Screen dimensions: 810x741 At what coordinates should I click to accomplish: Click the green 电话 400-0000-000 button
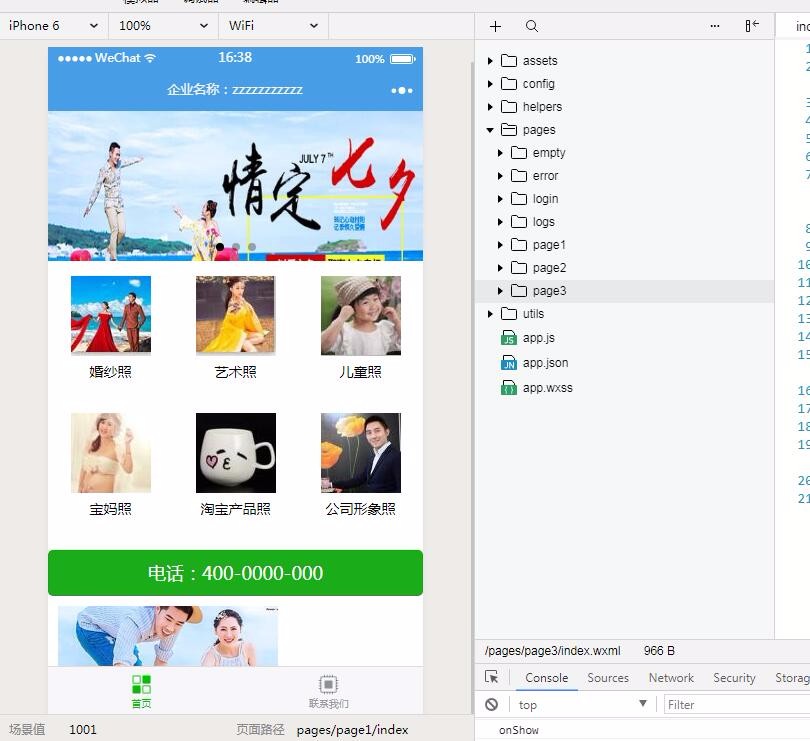pos(235,573)
